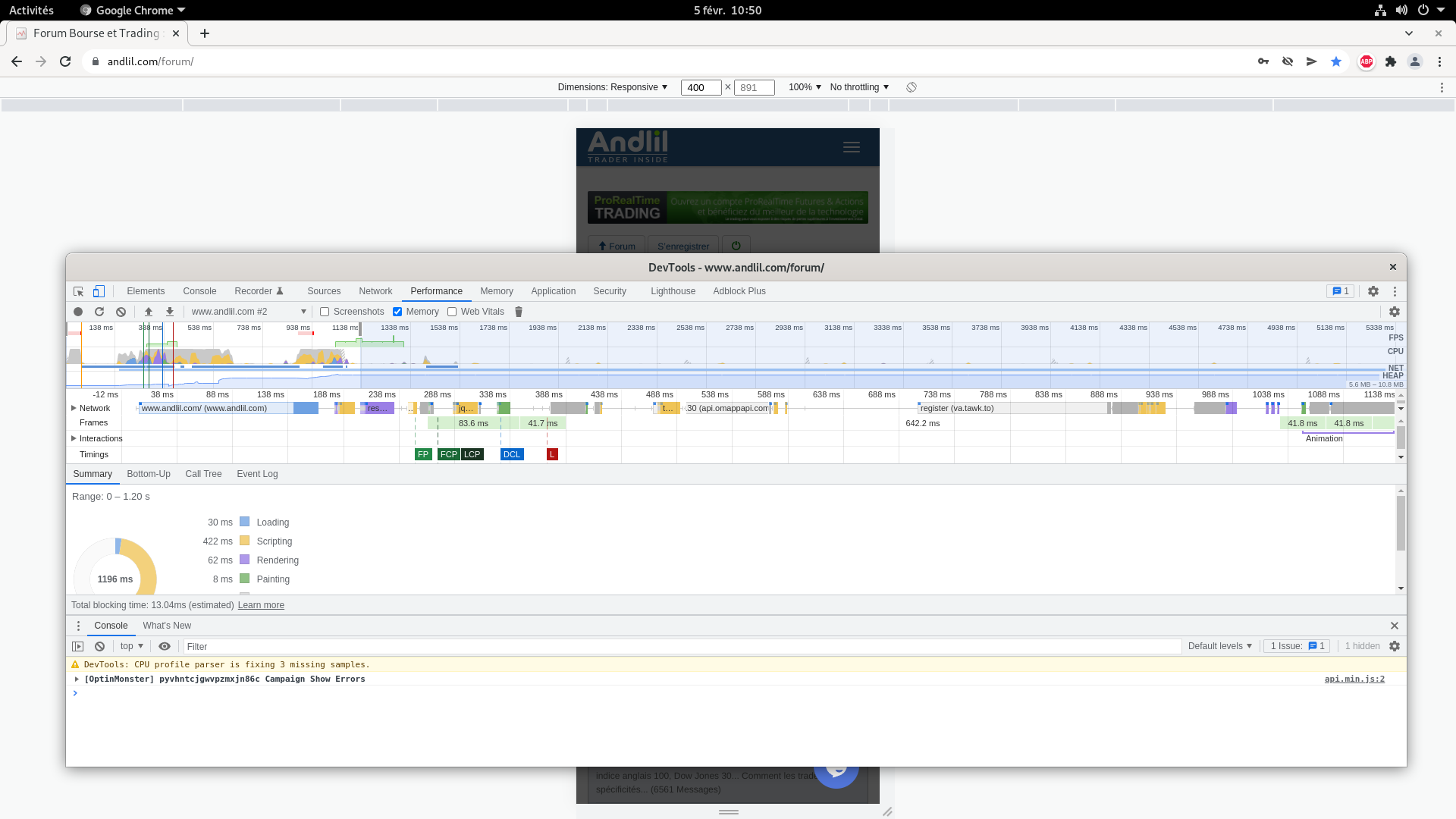This screenshot has width=1456, height=819.
Task: Switch to the Lighthouse tab
Action: pos(673,291)
